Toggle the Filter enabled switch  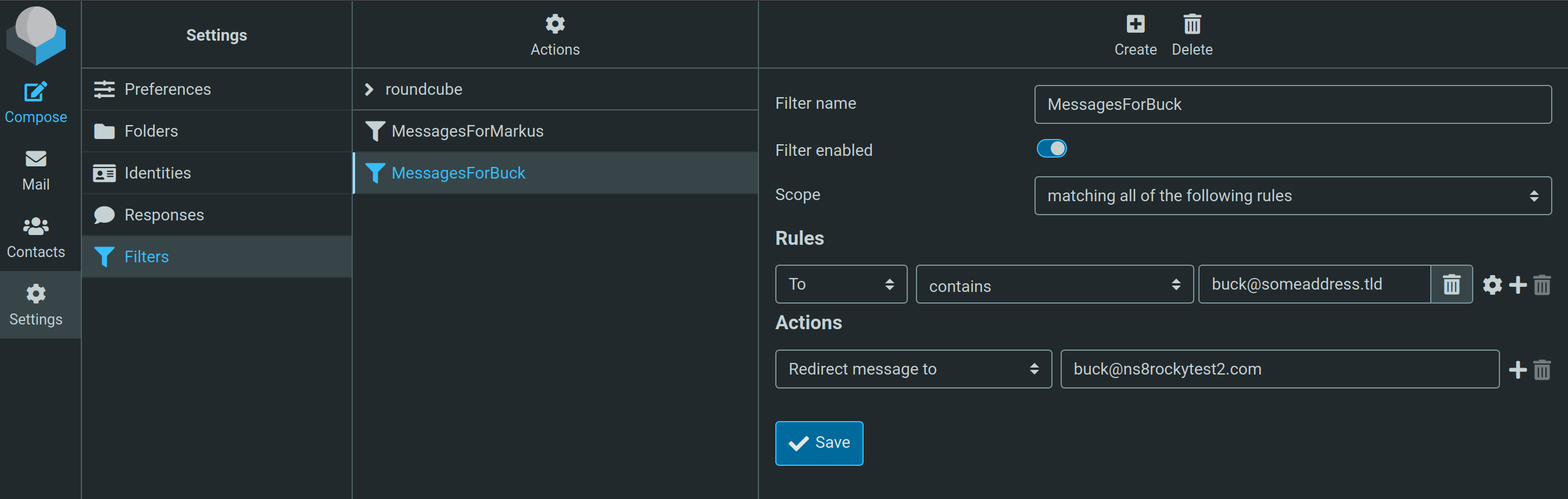coord(1051,149)
